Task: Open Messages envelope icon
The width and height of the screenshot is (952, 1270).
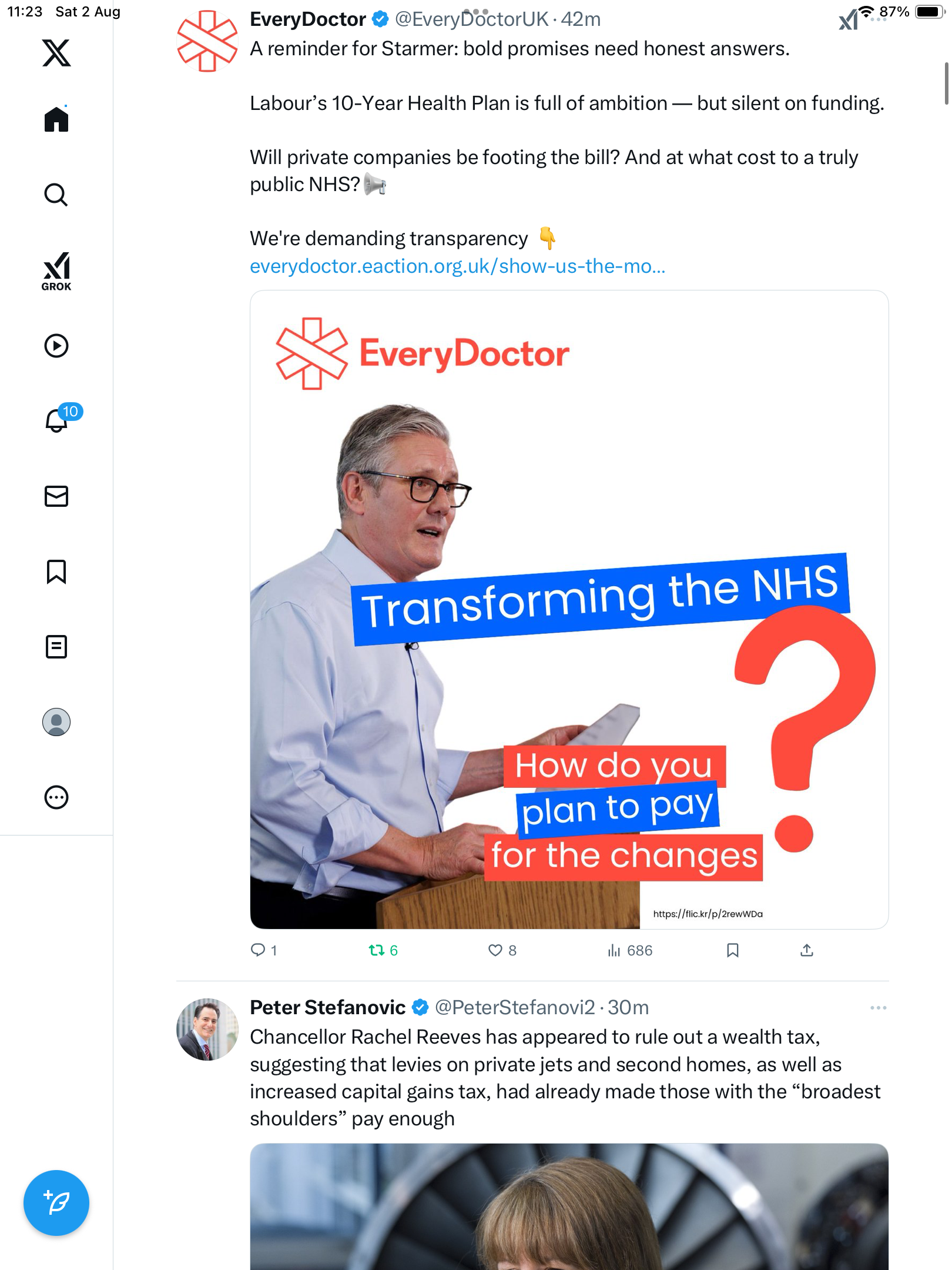Action: click(x=56, y=496)
